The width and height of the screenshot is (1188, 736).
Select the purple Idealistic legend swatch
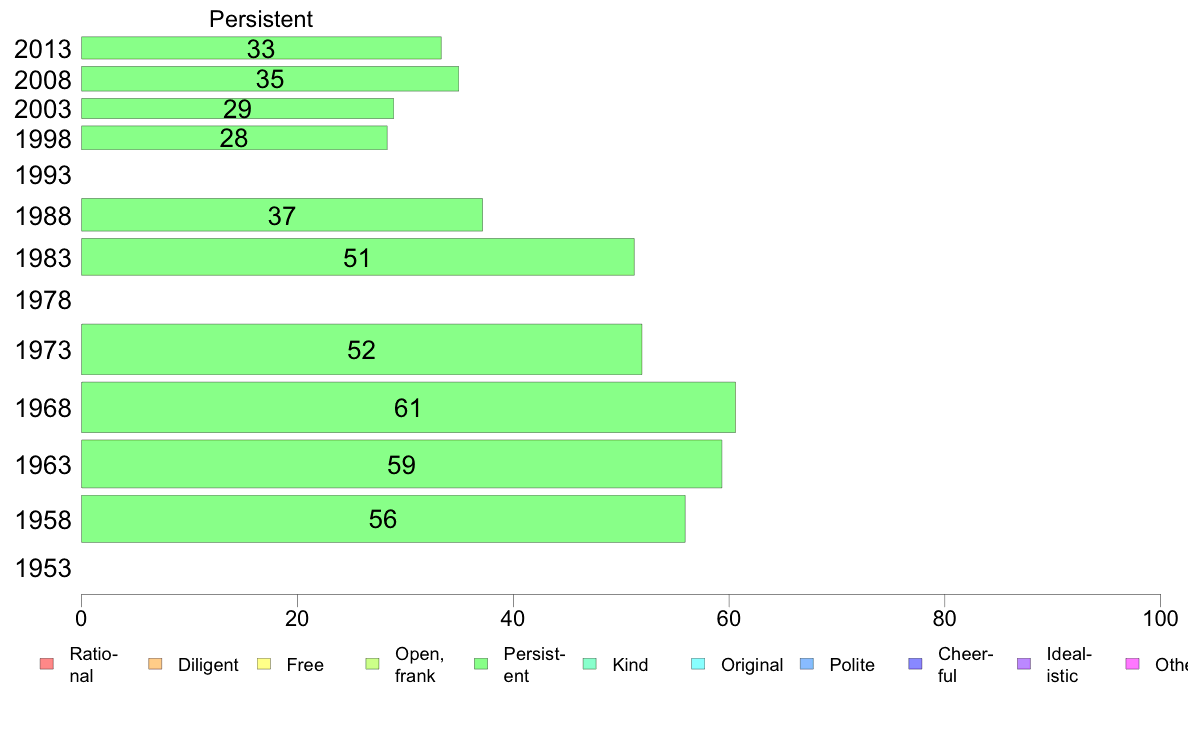point(1024,664)
